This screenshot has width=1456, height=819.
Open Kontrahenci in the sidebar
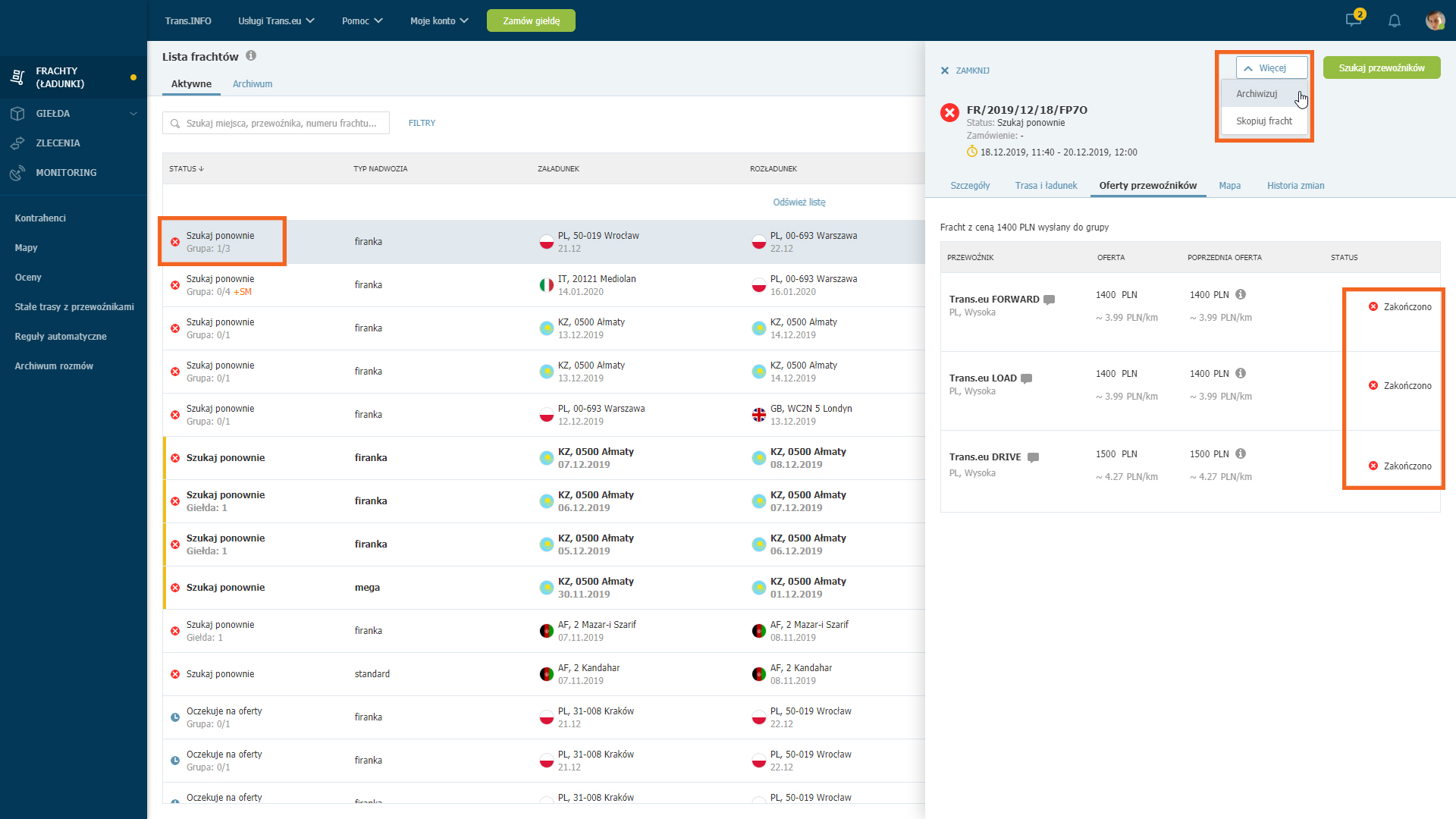pyautogui.click(x=40, y=218)
